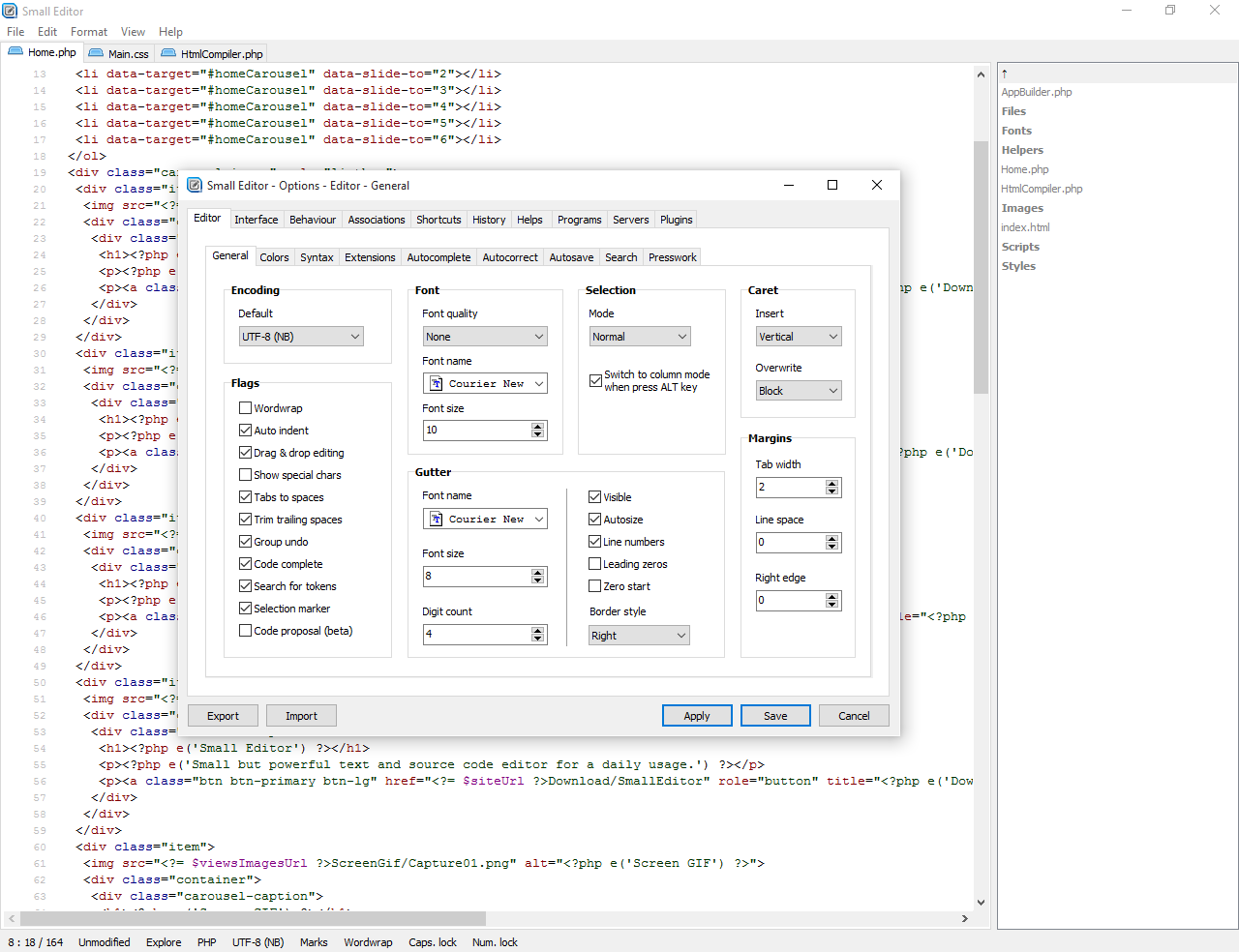Click the Home.php tab file icon
Viewport: 1239px width, 952px height.
(15, 52)
